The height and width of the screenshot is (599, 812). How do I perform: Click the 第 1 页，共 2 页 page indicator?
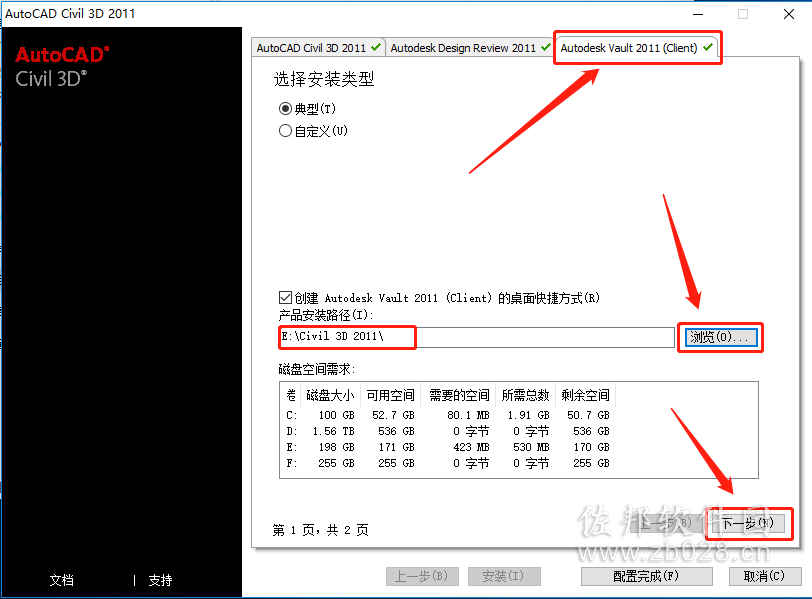321,530
